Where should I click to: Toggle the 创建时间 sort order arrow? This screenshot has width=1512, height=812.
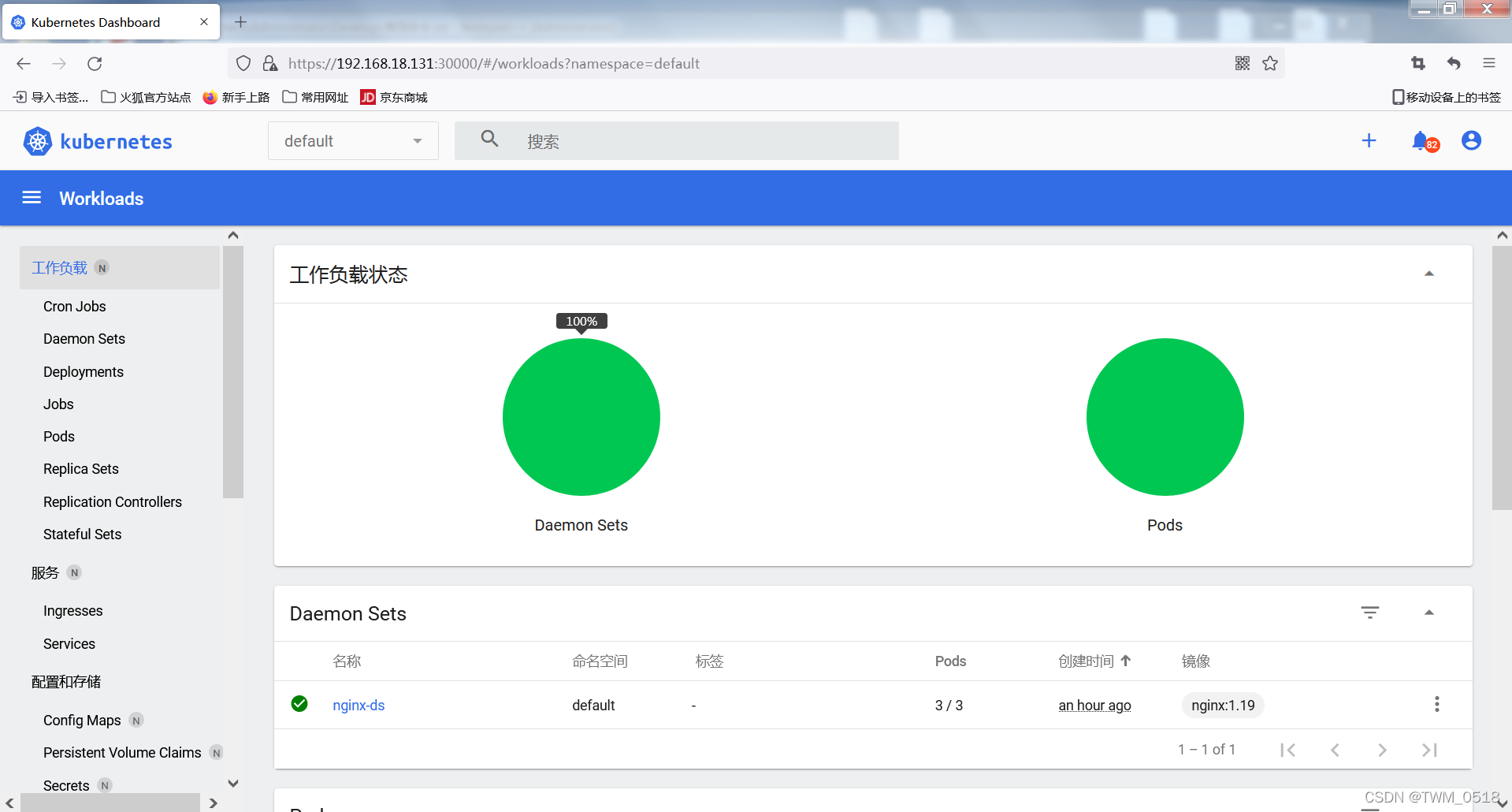pos(1127,661)
